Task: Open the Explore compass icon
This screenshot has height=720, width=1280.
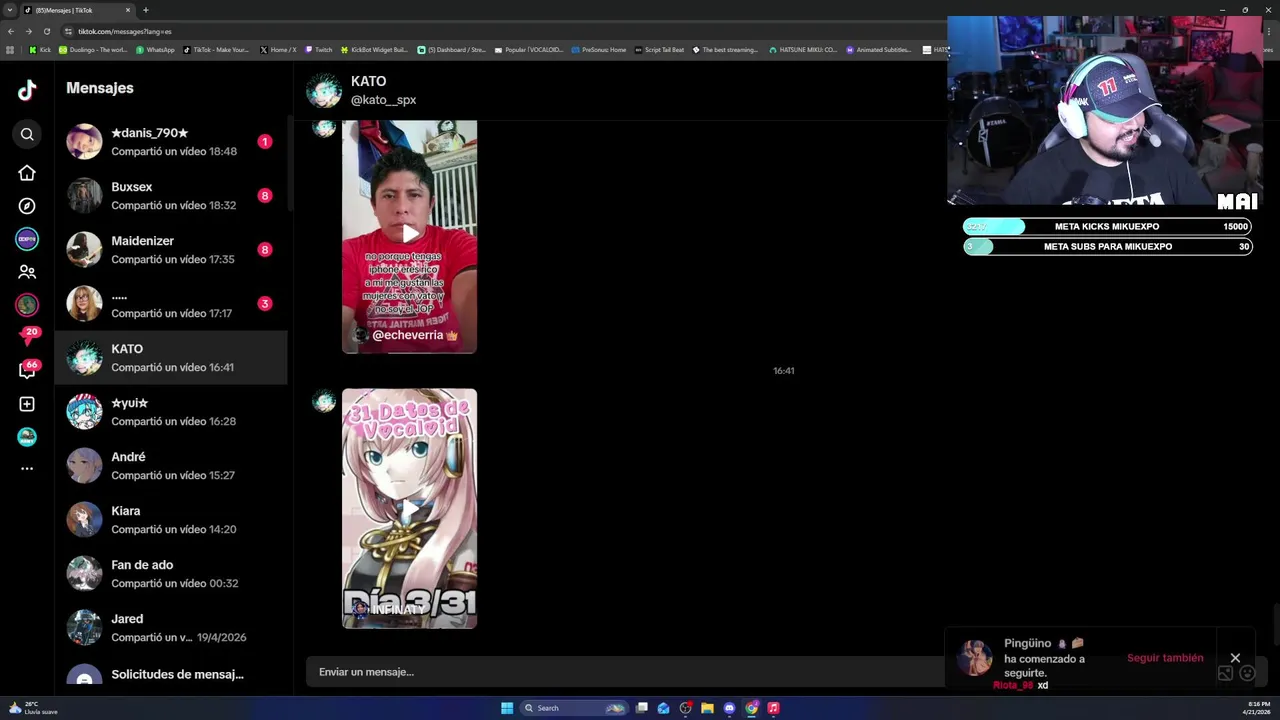Action: point(27,206)
